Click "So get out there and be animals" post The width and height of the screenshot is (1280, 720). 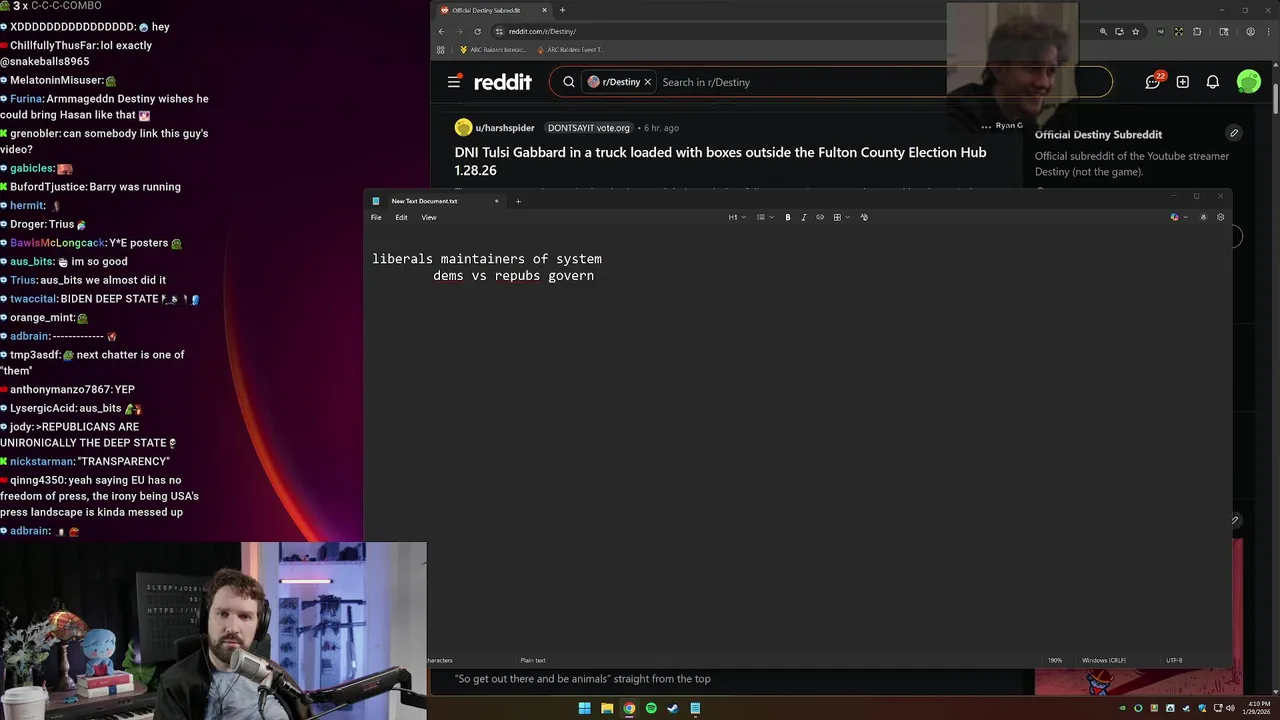(x=582, y=679)
